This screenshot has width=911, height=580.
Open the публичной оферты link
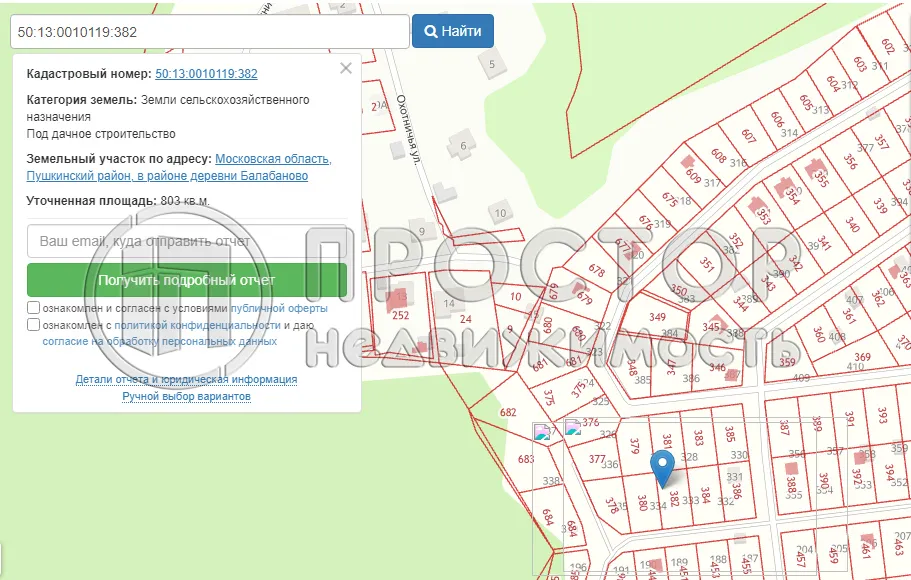[x=278, y=309]
